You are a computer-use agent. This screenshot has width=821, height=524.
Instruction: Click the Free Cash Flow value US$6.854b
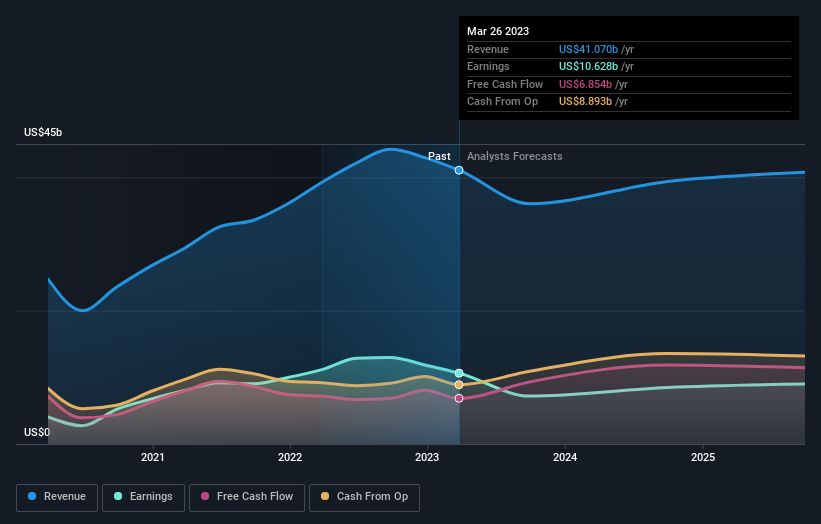point(585,84)
